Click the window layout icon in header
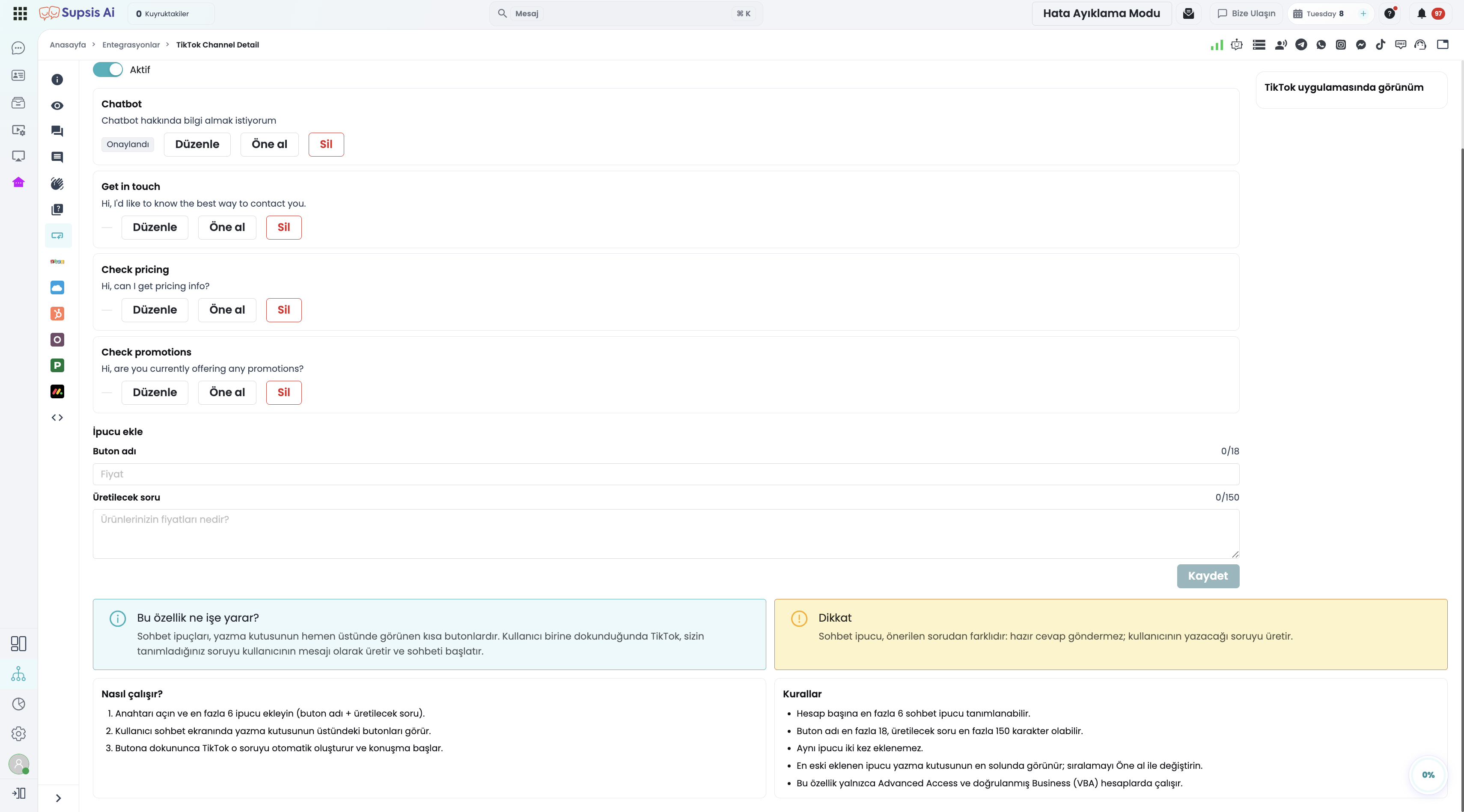1464x812 pixels. [1443, 45]
